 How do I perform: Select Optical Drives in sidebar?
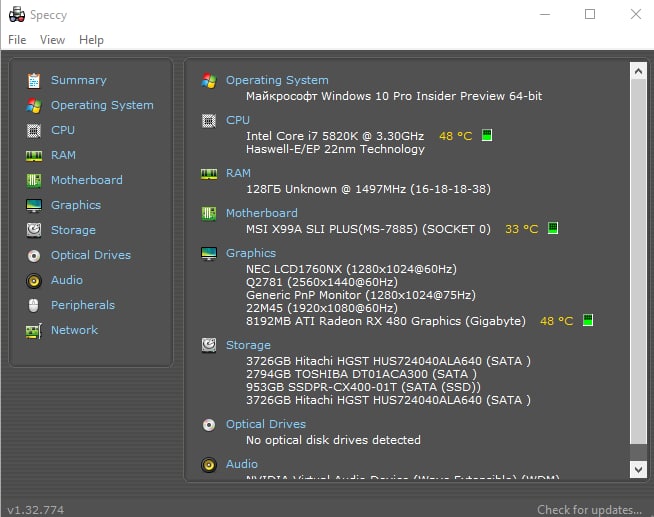click(x=91, y=255)
